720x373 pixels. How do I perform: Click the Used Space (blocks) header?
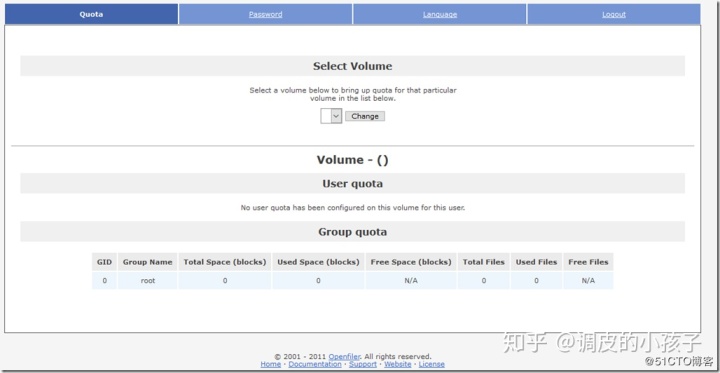[318, 262]
